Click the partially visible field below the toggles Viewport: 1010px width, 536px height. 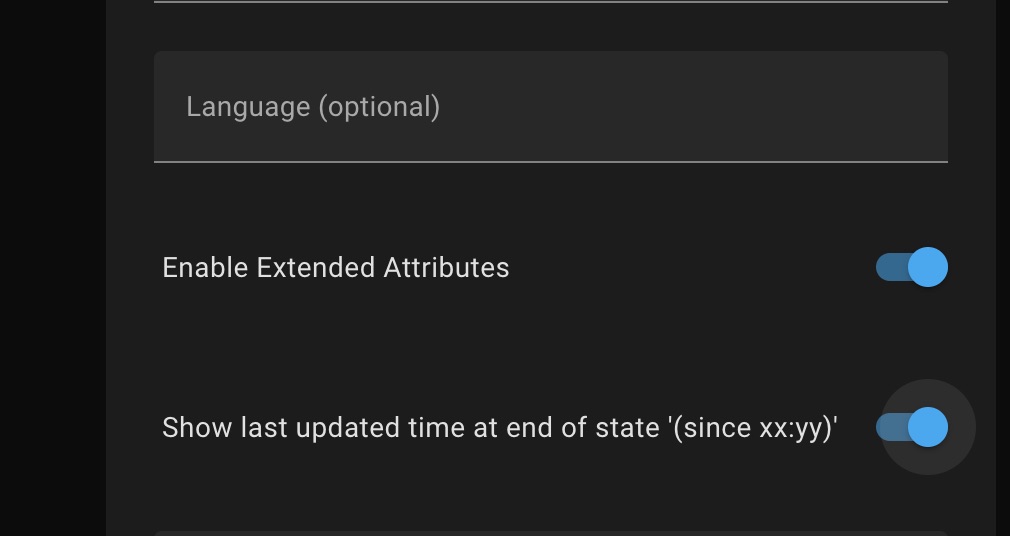click(x=550, y=533)
